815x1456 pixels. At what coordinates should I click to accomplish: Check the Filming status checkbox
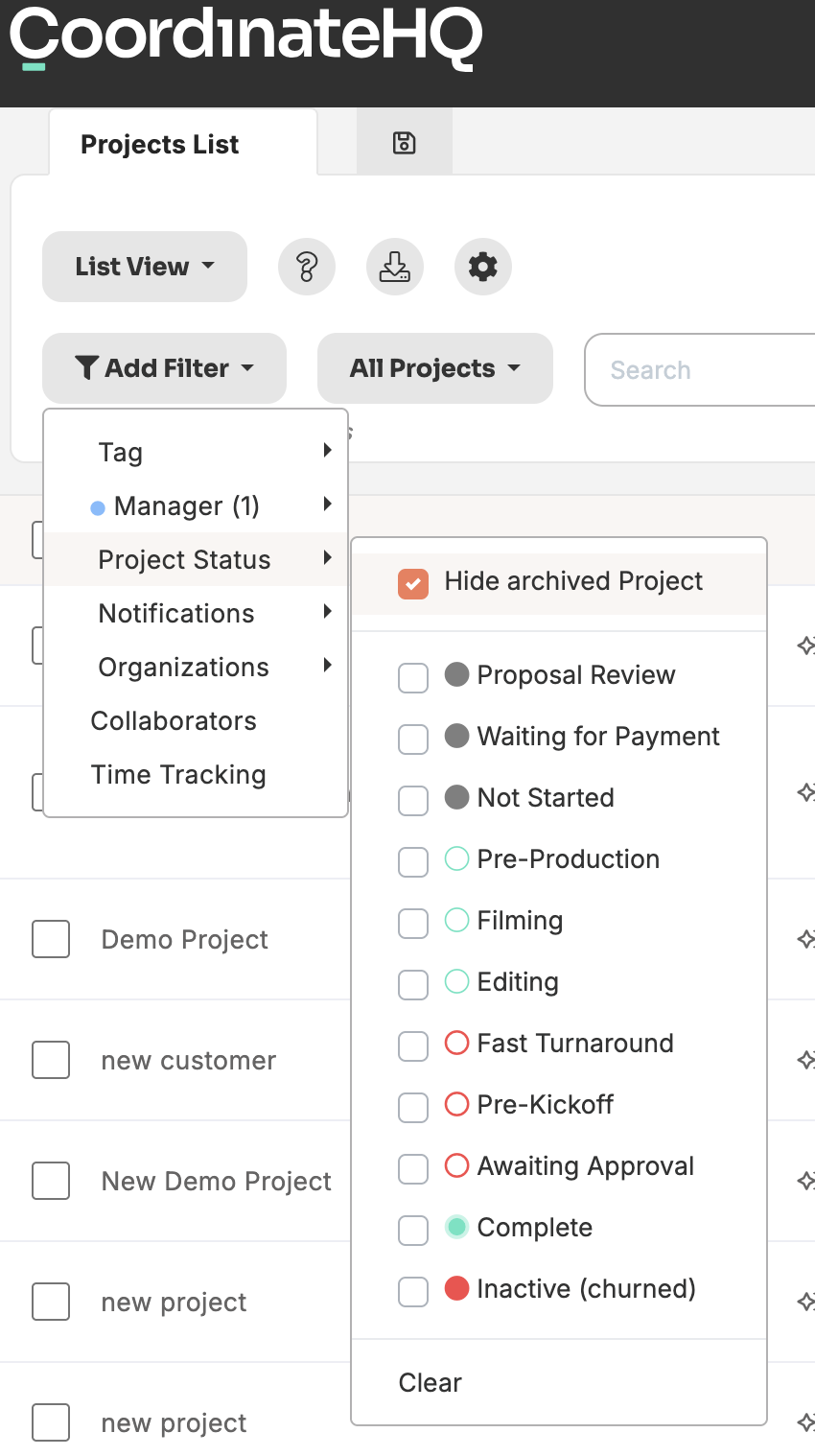pyautogui.click(x=413, y=923)
